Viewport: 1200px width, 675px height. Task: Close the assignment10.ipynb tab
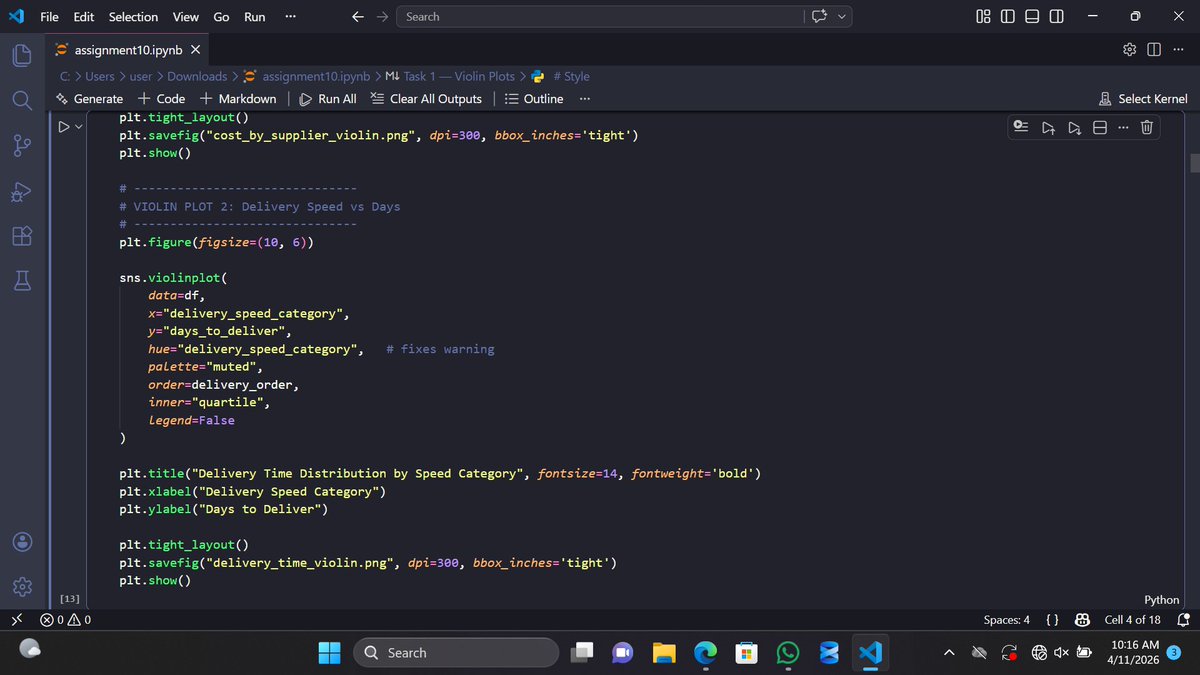pos(195,50)
